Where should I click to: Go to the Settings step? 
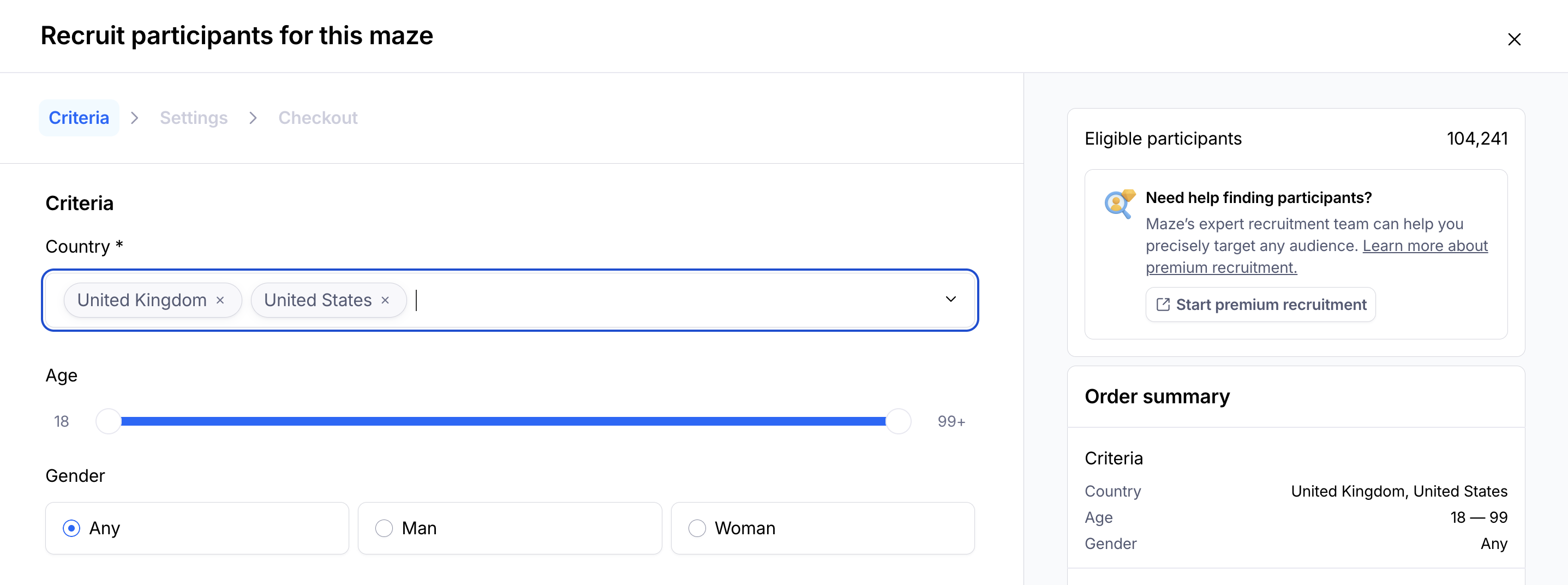pyautogui.click(x=194, y=117)
